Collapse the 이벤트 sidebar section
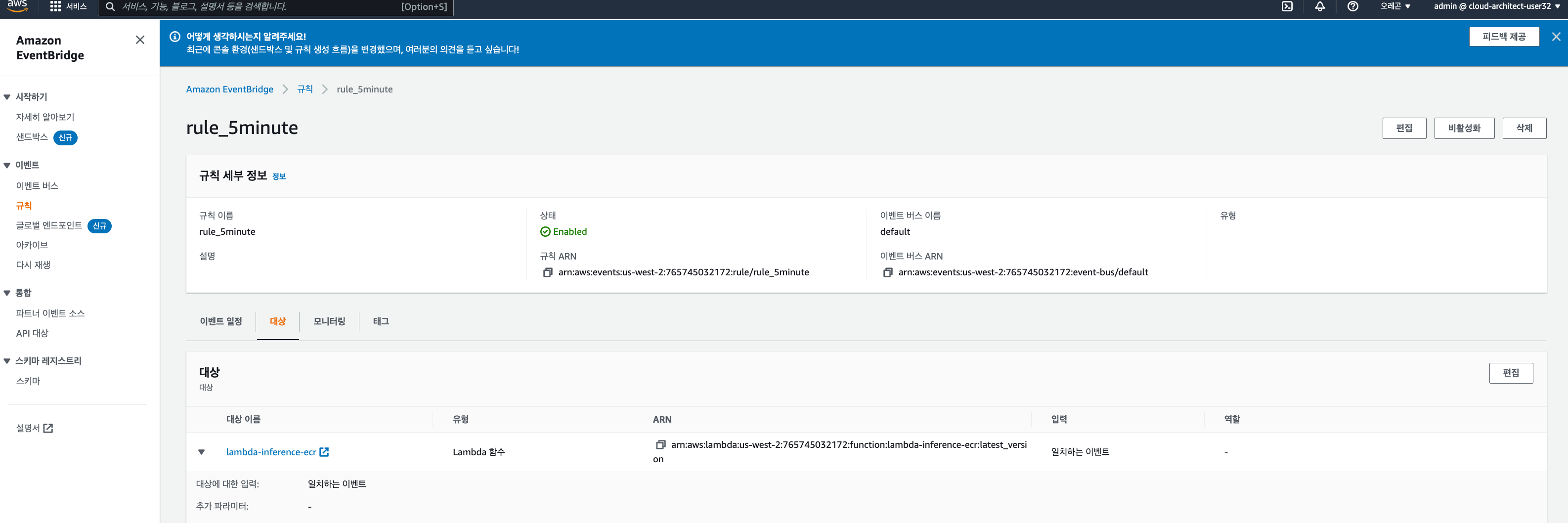This screenshot has height=523, width=1568. click(x=7, y=165)
